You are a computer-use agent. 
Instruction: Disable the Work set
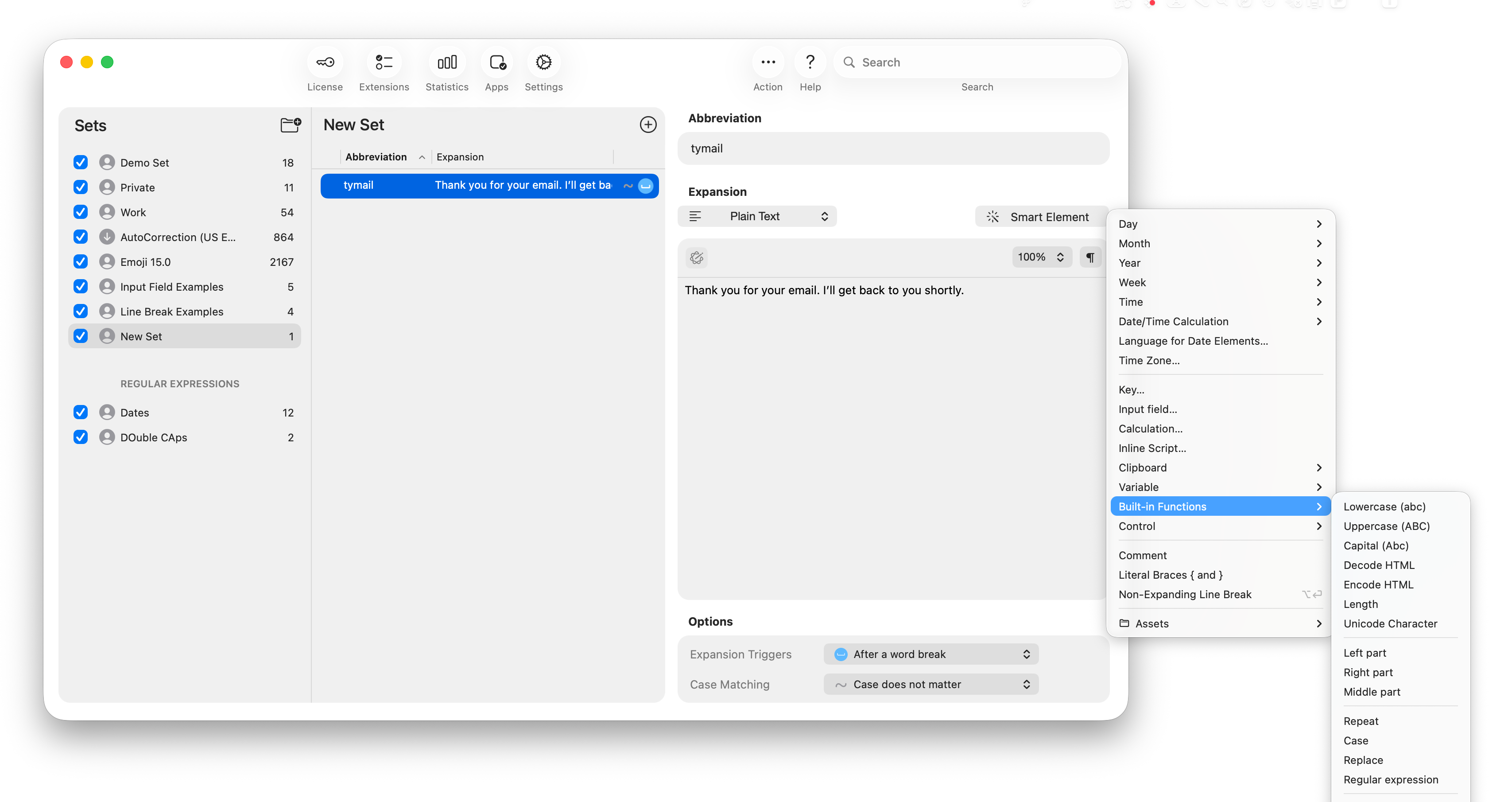tap(81, 212)
